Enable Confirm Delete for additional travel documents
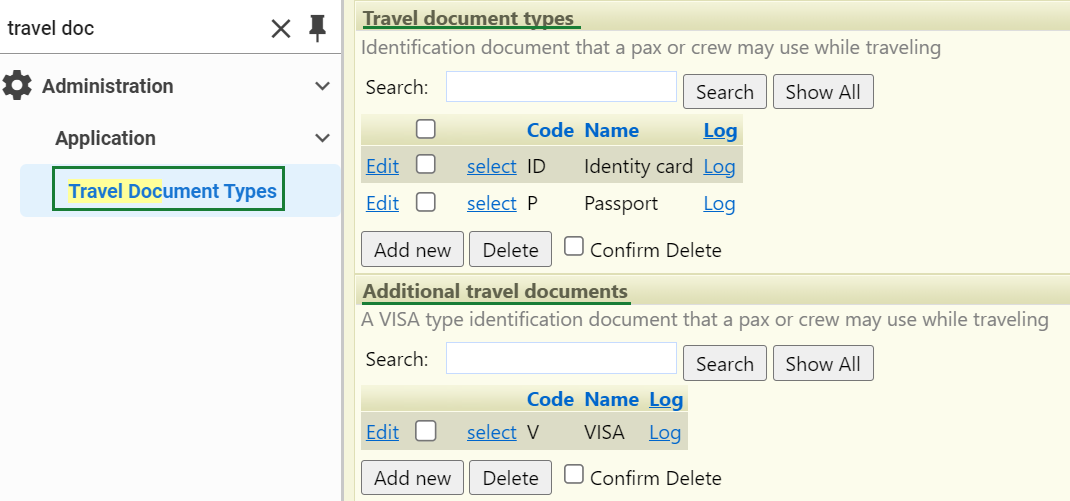This screenshot has height=501, width=1070. point(574,474)
